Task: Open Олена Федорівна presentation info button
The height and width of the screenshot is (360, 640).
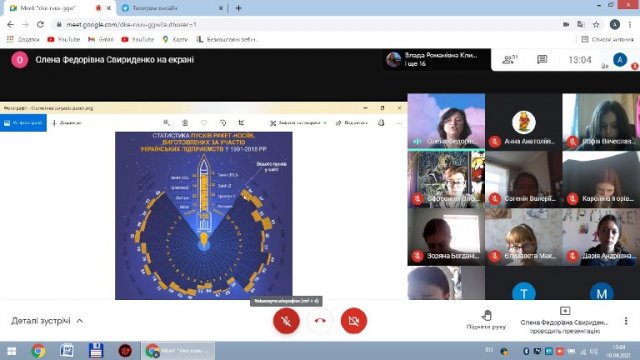Action: tap(565, 321)
